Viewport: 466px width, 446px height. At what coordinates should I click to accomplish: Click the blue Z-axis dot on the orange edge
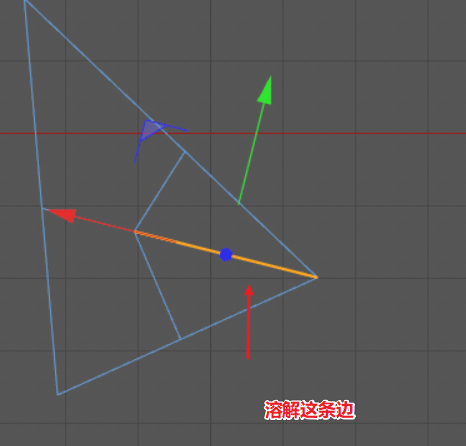click(x=226, y=255)
